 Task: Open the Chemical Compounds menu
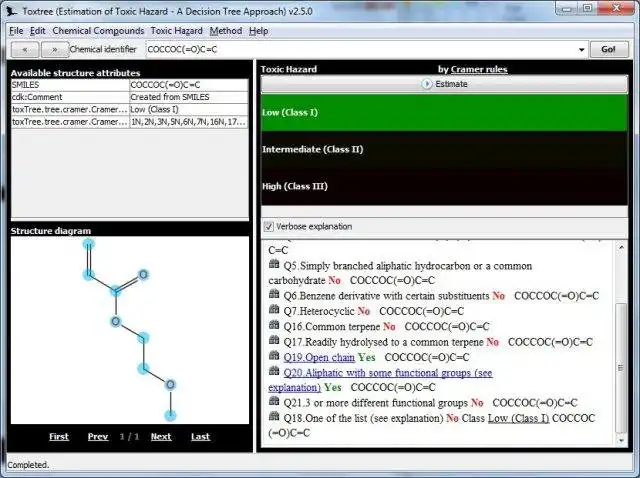[98, 31]
